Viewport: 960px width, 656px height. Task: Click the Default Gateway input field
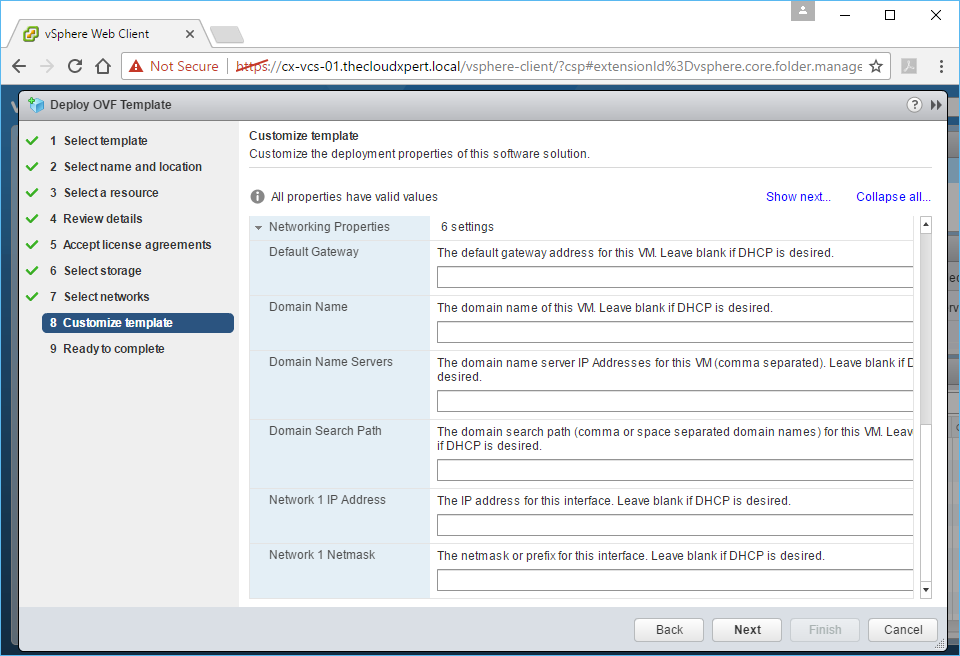(675, 277)
